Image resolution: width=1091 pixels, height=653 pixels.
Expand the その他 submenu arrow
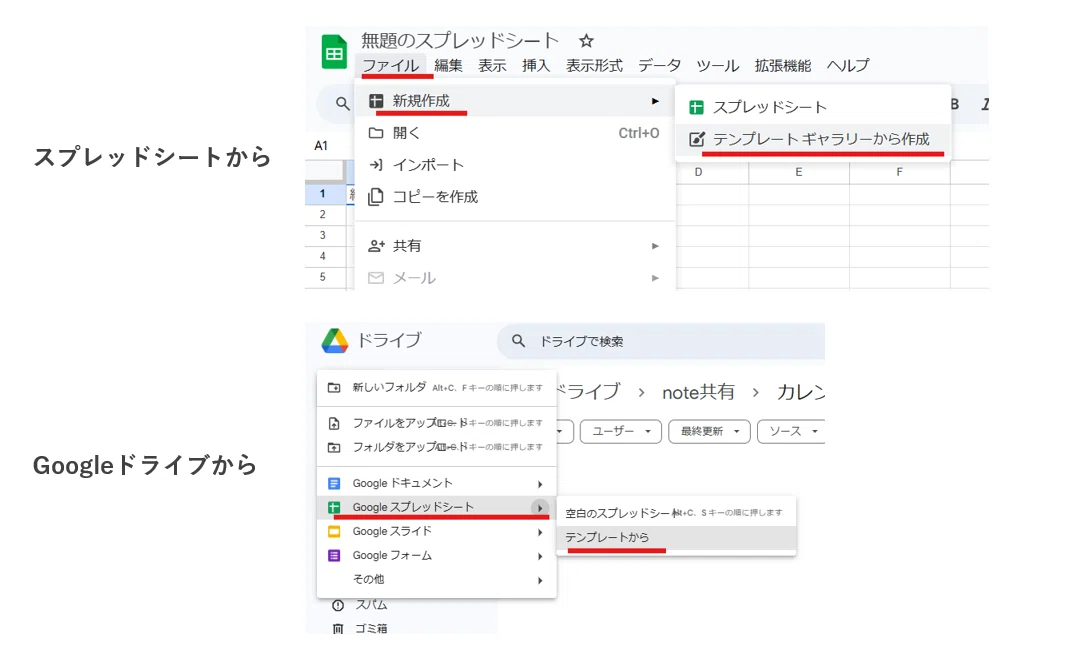(540, 581)
